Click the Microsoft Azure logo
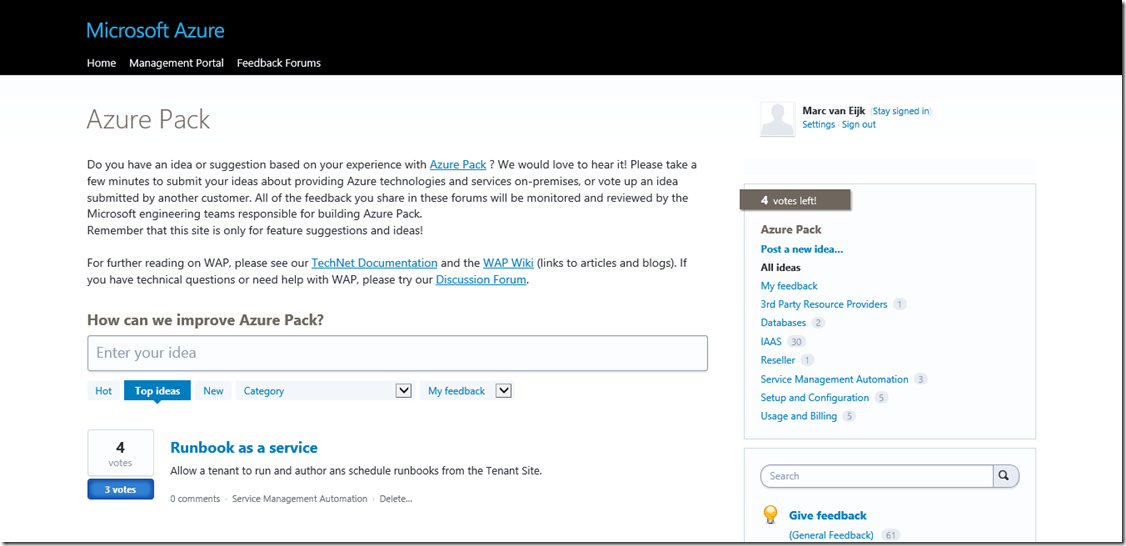The image size is (1126, 546). pos(155,30)
